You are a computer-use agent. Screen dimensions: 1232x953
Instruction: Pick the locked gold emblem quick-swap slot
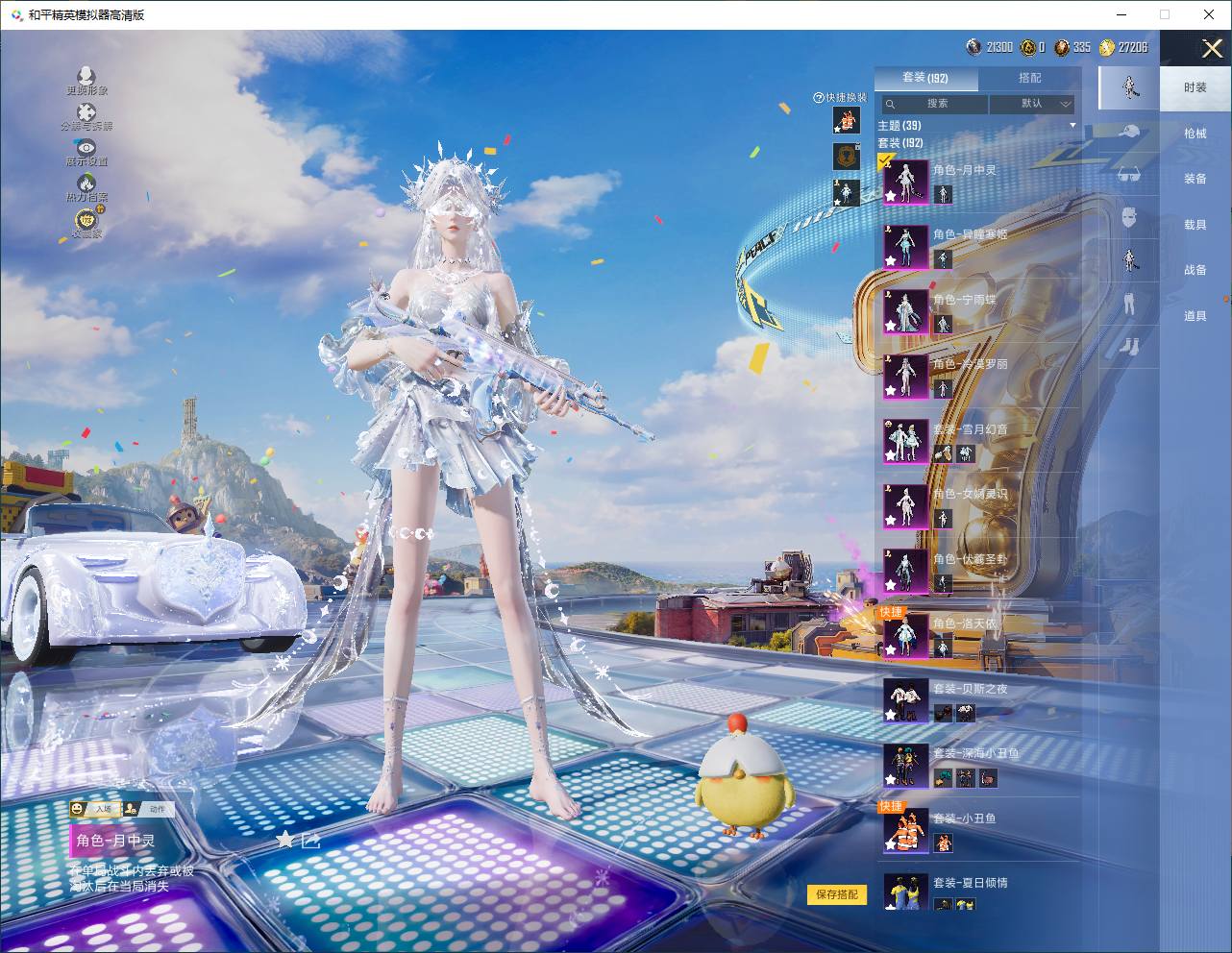point(847,157)
